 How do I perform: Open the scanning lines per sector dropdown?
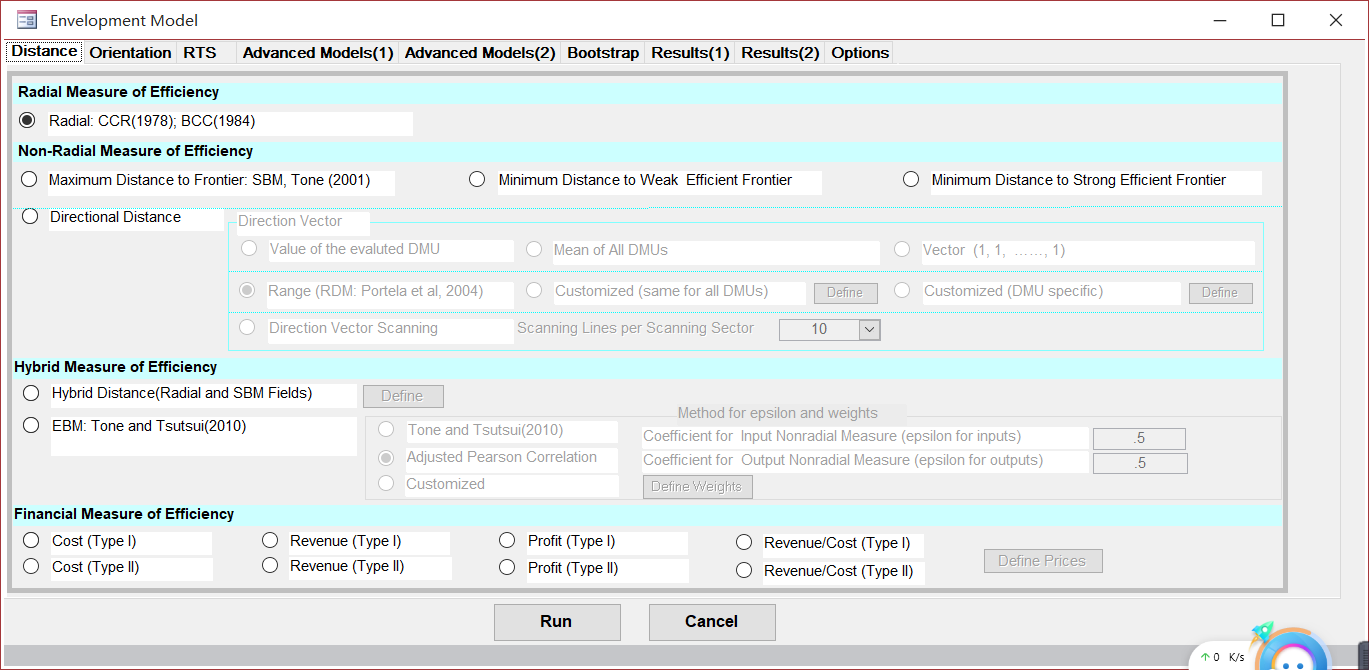[867, 329]
